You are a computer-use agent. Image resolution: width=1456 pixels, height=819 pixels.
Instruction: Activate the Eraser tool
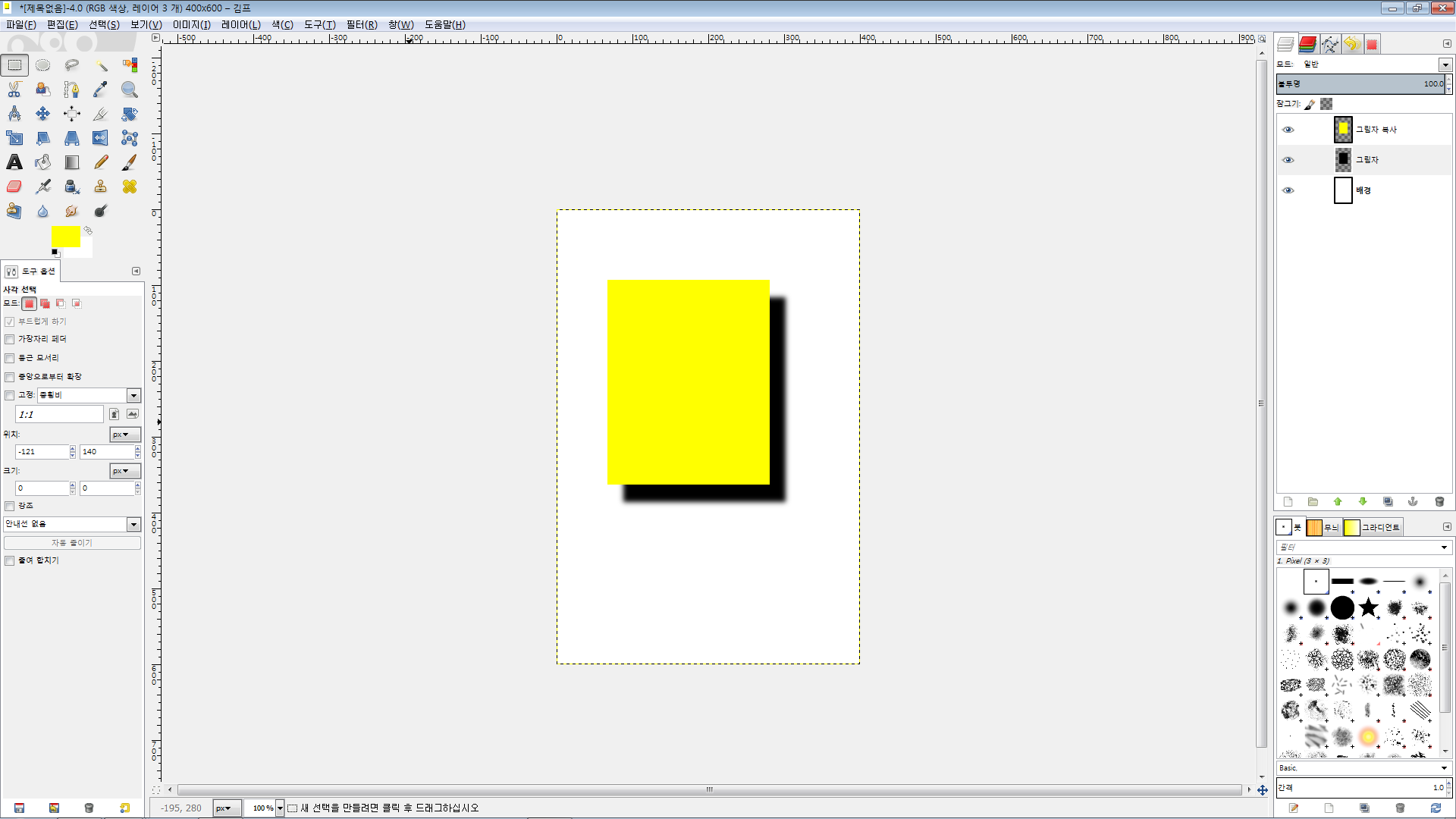coord(14,187)
